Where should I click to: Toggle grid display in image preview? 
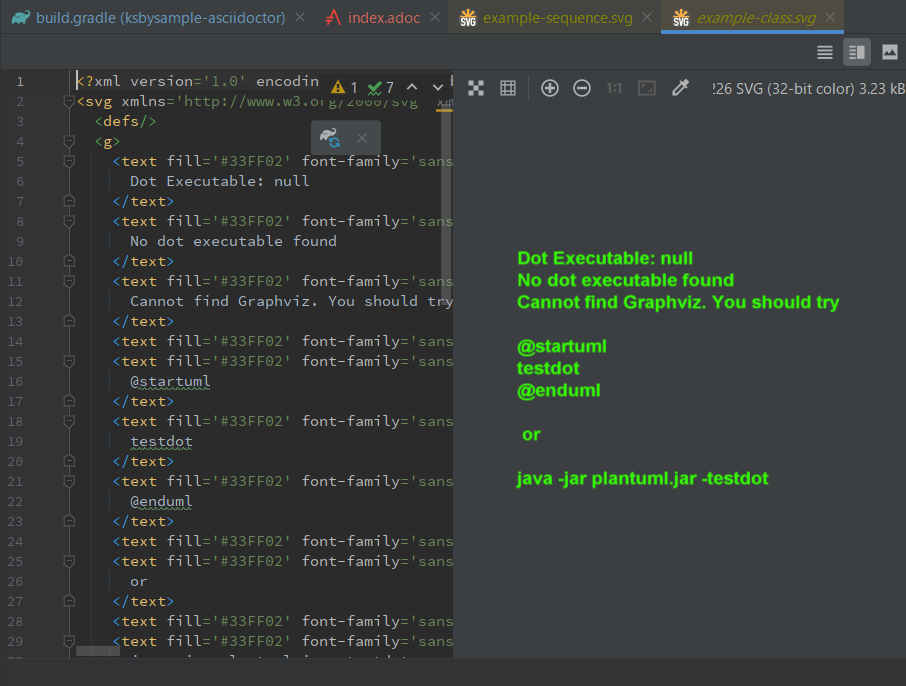(x=508, y=88)
